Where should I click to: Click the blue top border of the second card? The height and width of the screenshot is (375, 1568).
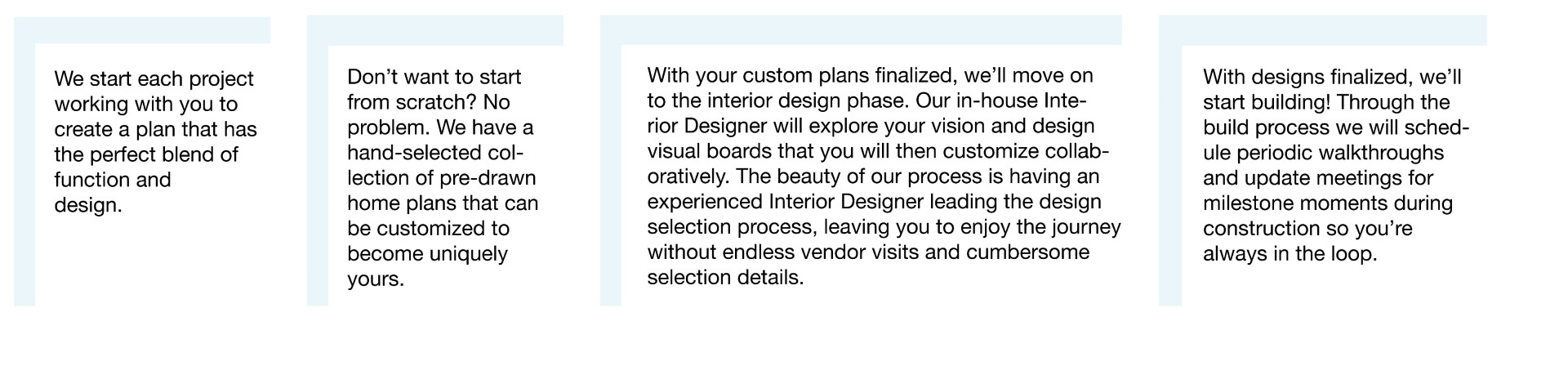tap(435, 30)
